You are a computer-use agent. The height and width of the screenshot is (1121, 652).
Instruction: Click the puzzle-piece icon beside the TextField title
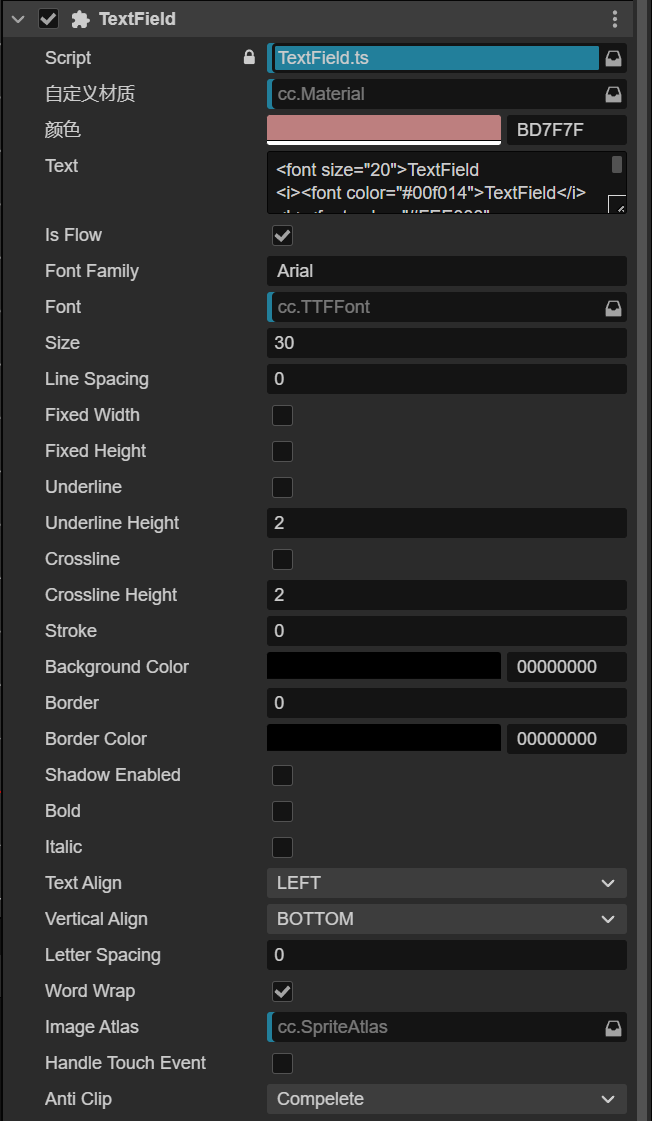(x=81, y=19)
